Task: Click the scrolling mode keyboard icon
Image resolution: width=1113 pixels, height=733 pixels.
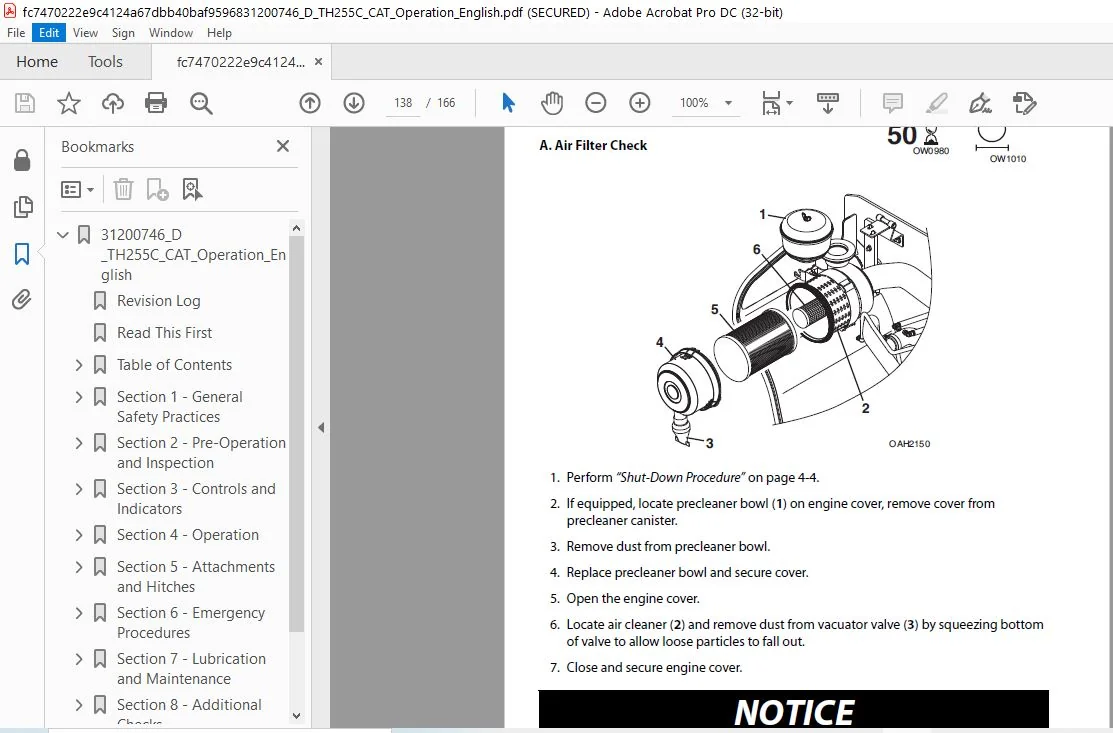Action: pyautogui.click(x=828, y=103)
